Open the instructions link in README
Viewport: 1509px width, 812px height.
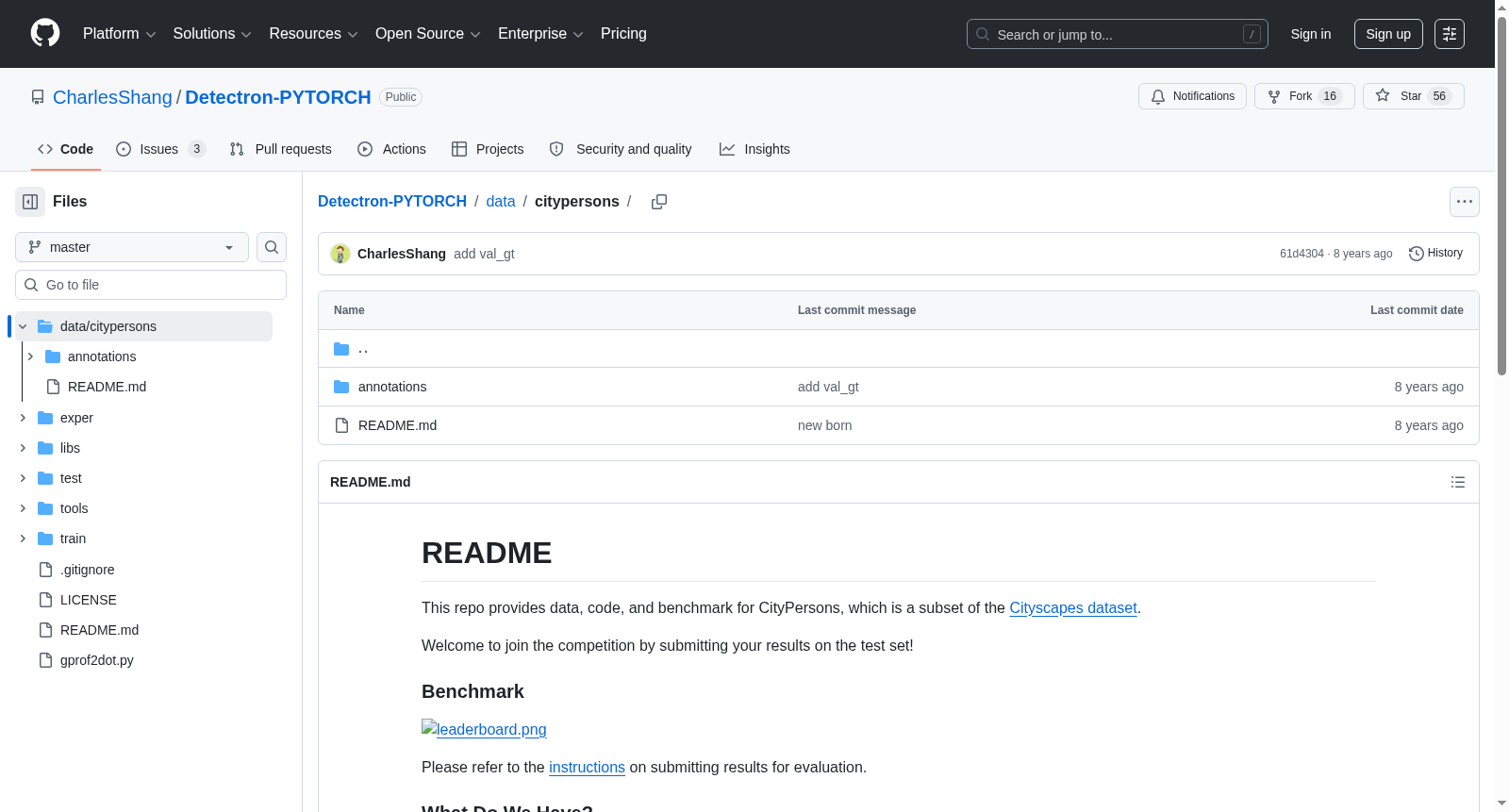pos(587,768)
